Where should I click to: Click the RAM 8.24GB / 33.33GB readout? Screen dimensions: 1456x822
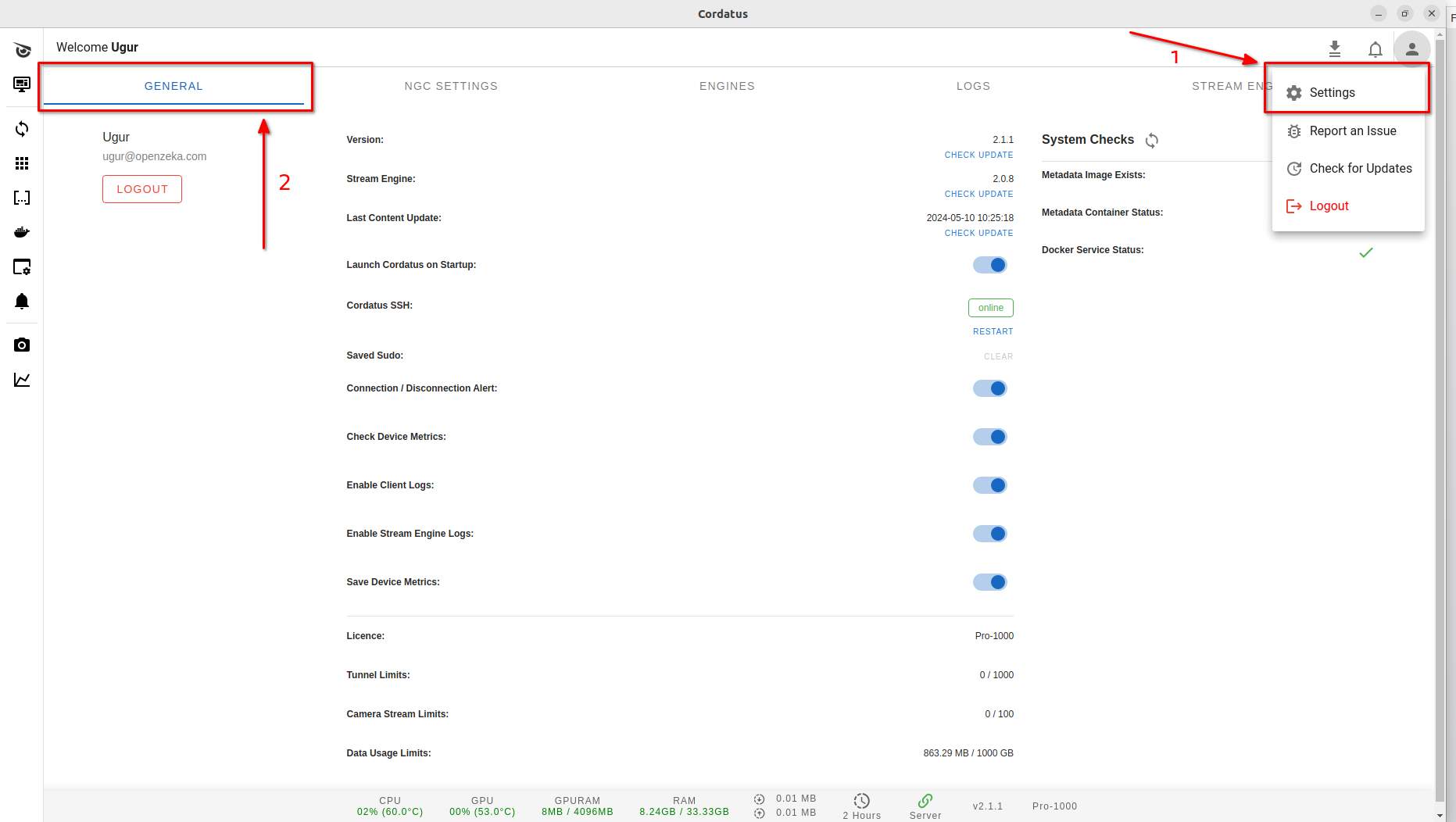click(x=685, y=806)
